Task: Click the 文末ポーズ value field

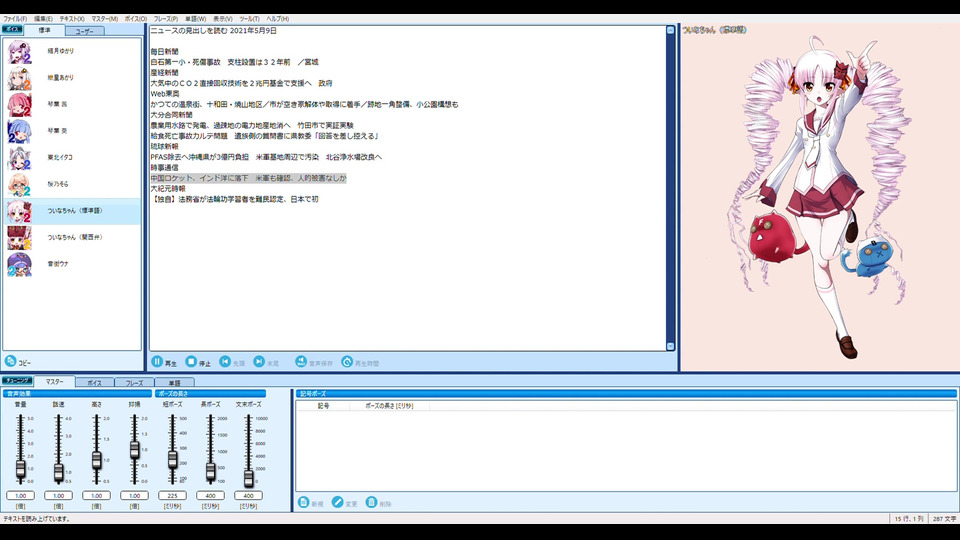Action: (x=249, y=495)
